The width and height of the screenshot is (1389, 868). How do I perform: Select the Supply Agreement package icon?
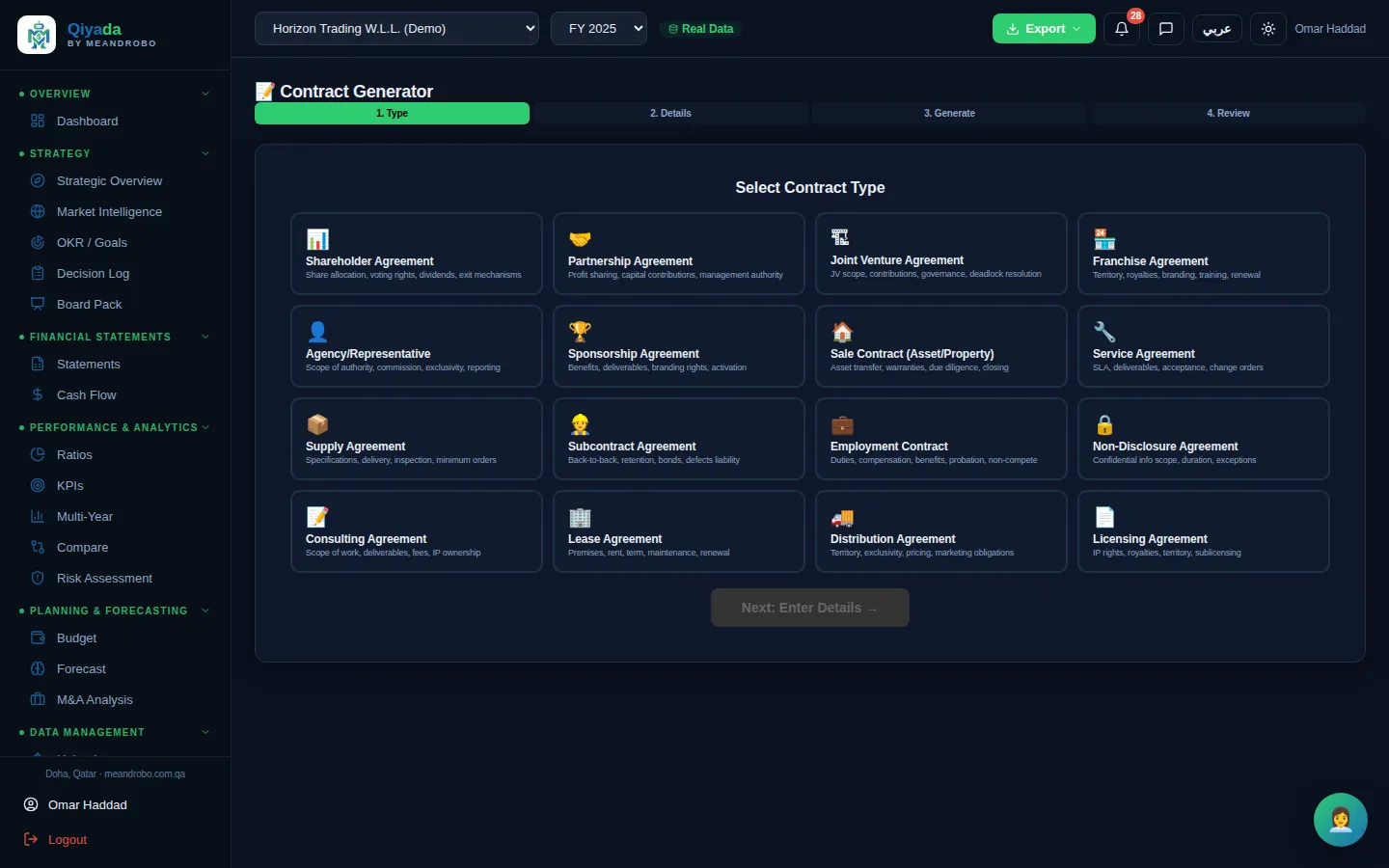[x=317, y=424]
